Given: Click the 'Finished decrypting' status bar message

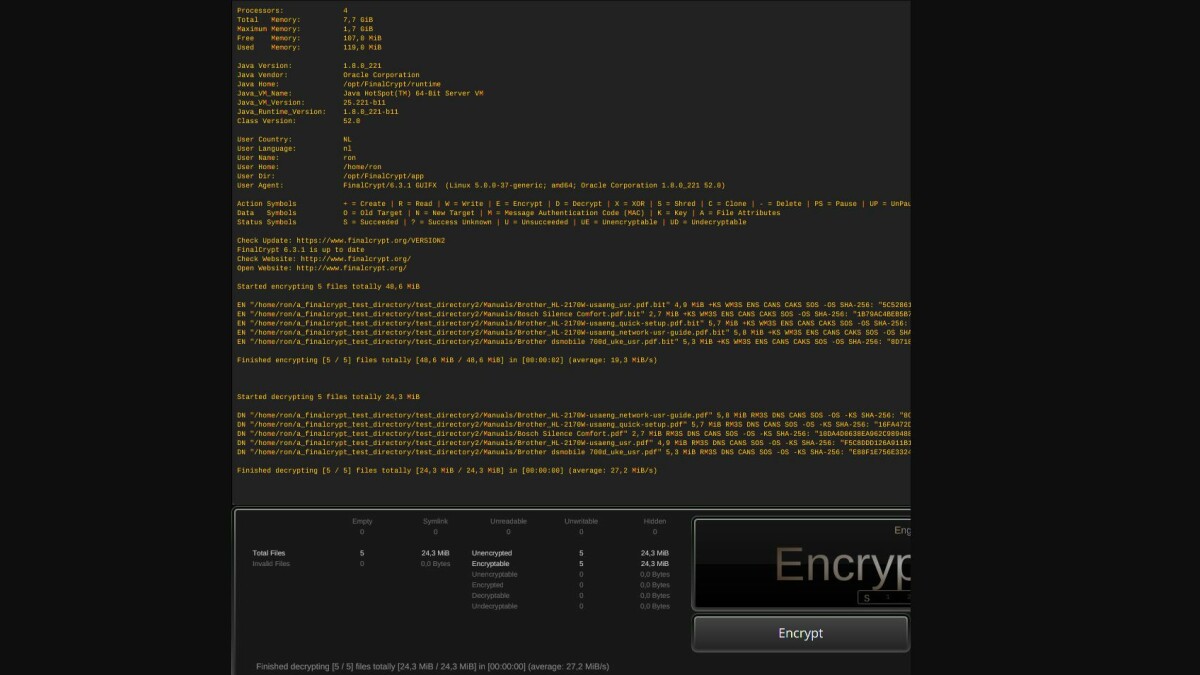Looking at the screenshot, I should point(432,666).
